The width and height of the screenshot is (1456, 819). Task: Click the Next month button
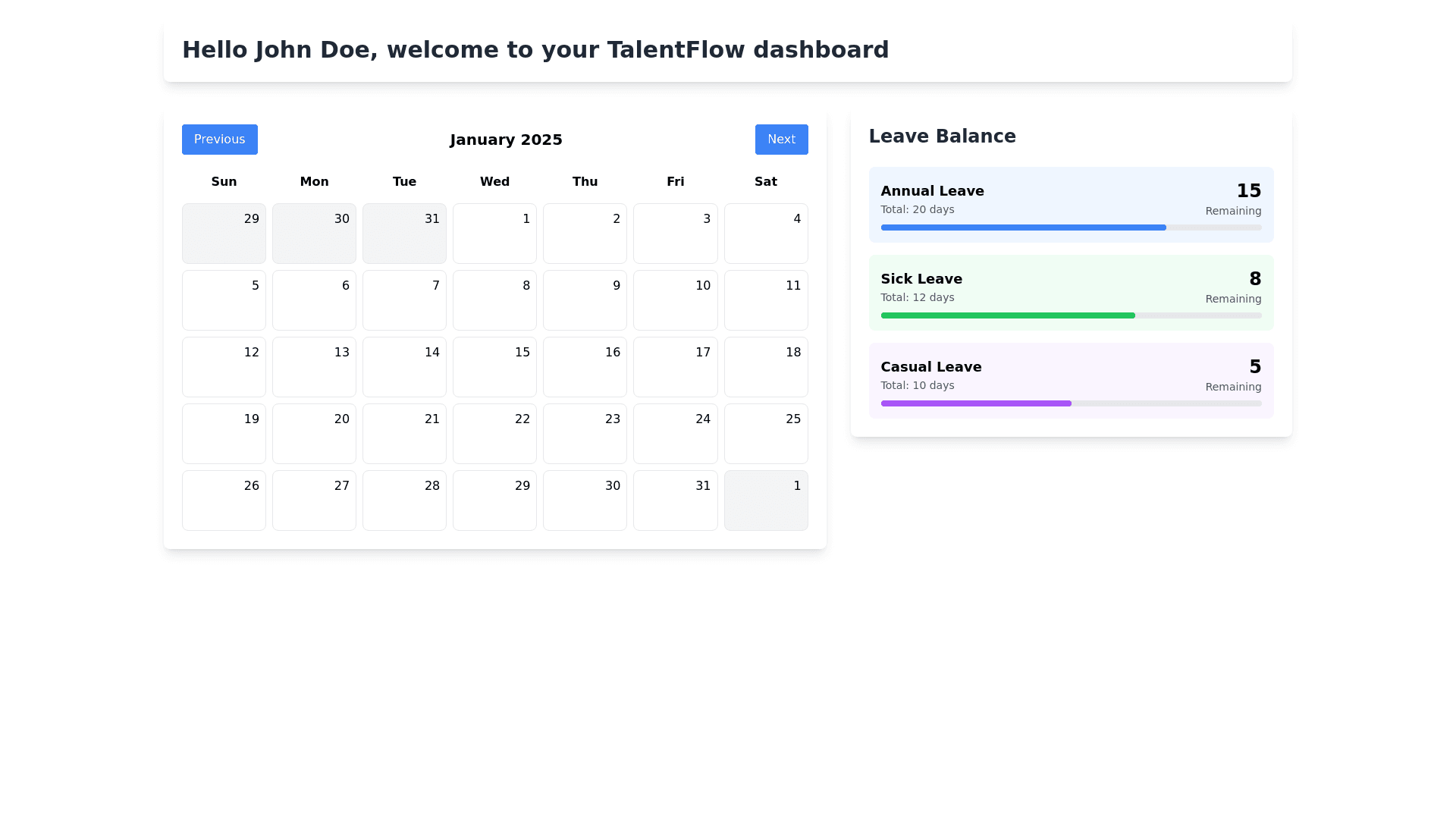click(781, 140)
